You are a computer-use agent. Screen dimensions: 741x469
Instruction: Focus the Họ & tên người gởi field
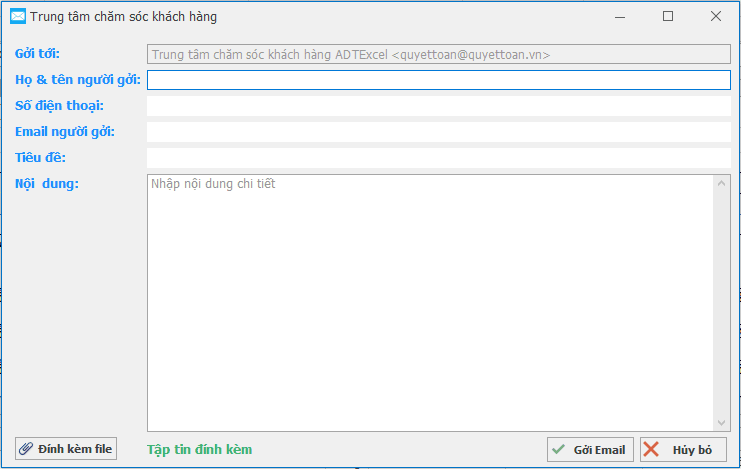point(438,80)
